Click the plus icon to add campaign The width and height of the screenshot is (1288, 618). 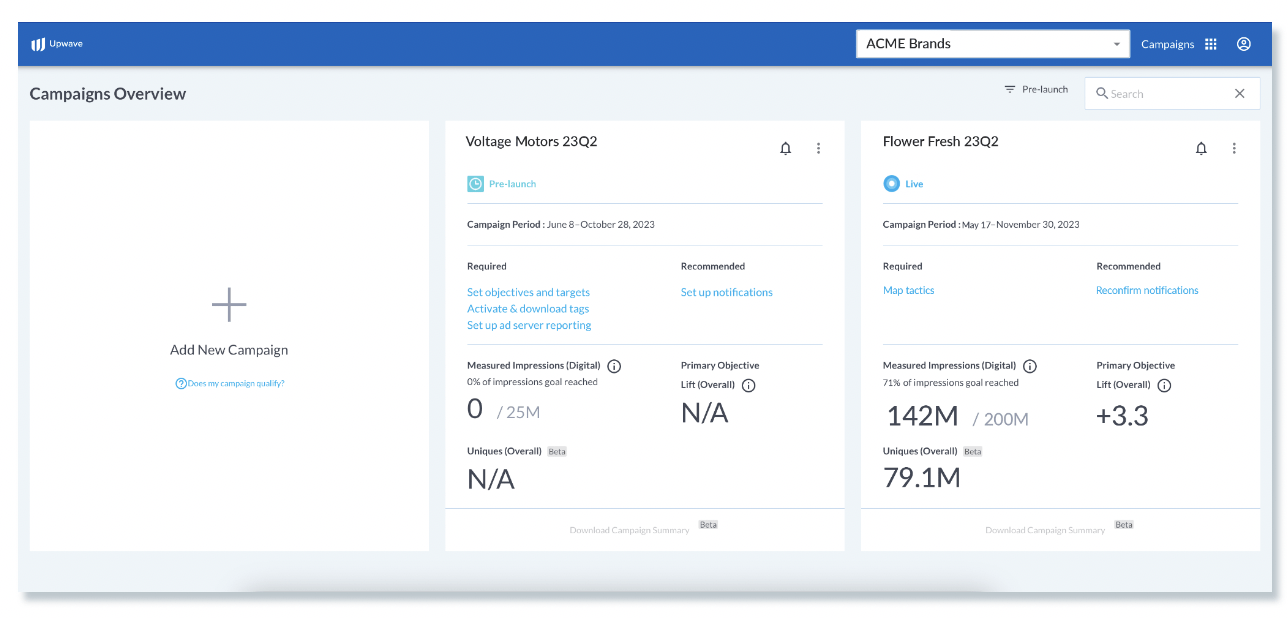pyautogui.click(x=229, y=304)
